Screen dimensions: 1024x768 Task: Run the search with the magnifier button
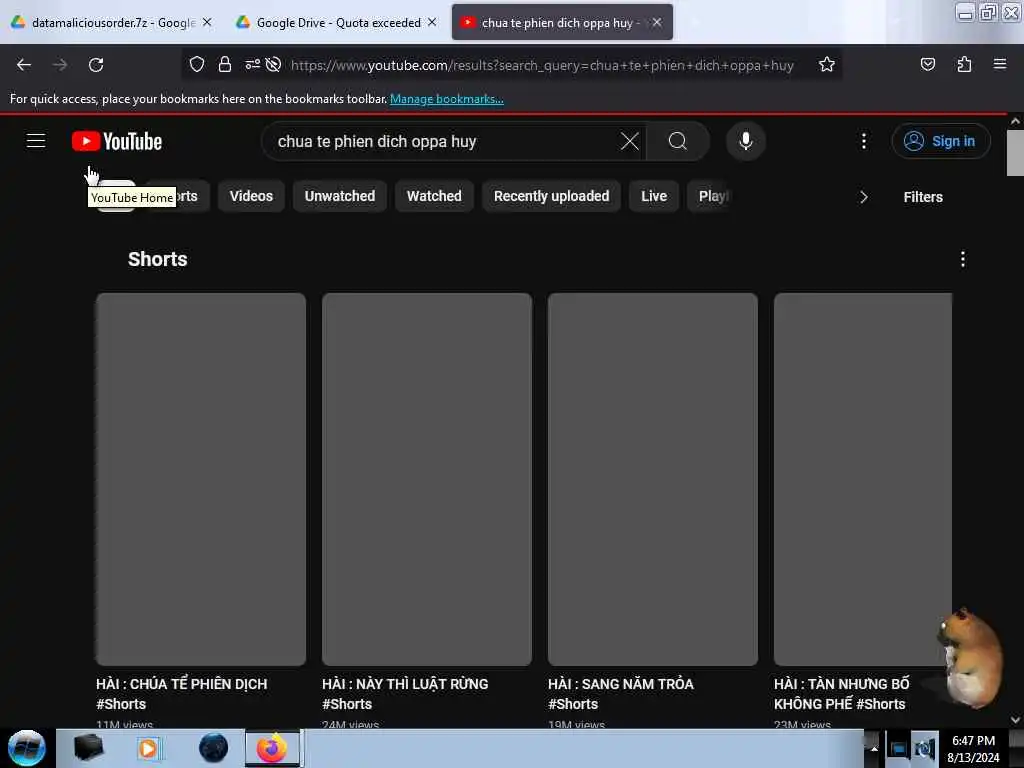coord(678,141)
